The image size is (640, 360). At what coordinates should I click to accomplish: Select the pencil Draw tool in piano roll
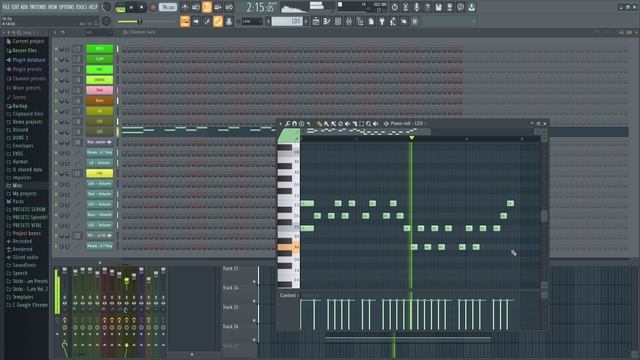319,124
